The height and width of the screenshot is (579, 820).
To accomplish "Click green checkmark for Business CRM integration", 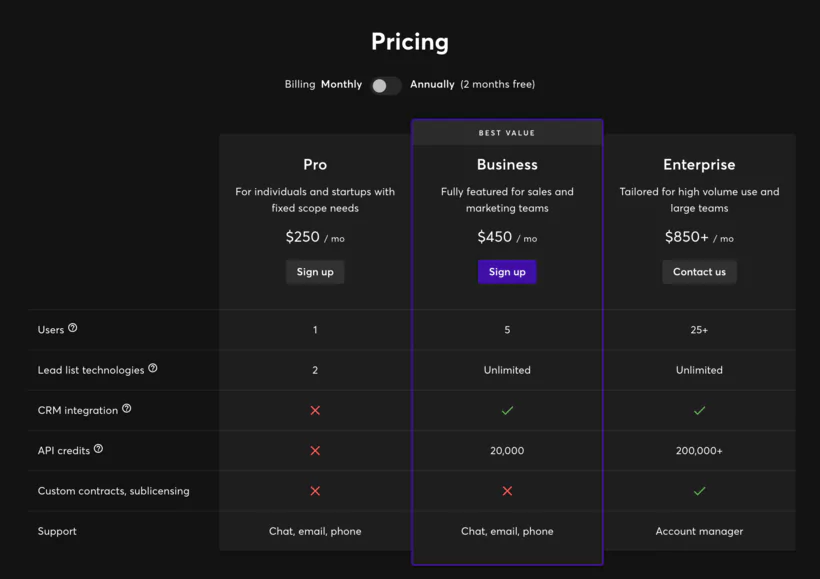I will 507,410.
